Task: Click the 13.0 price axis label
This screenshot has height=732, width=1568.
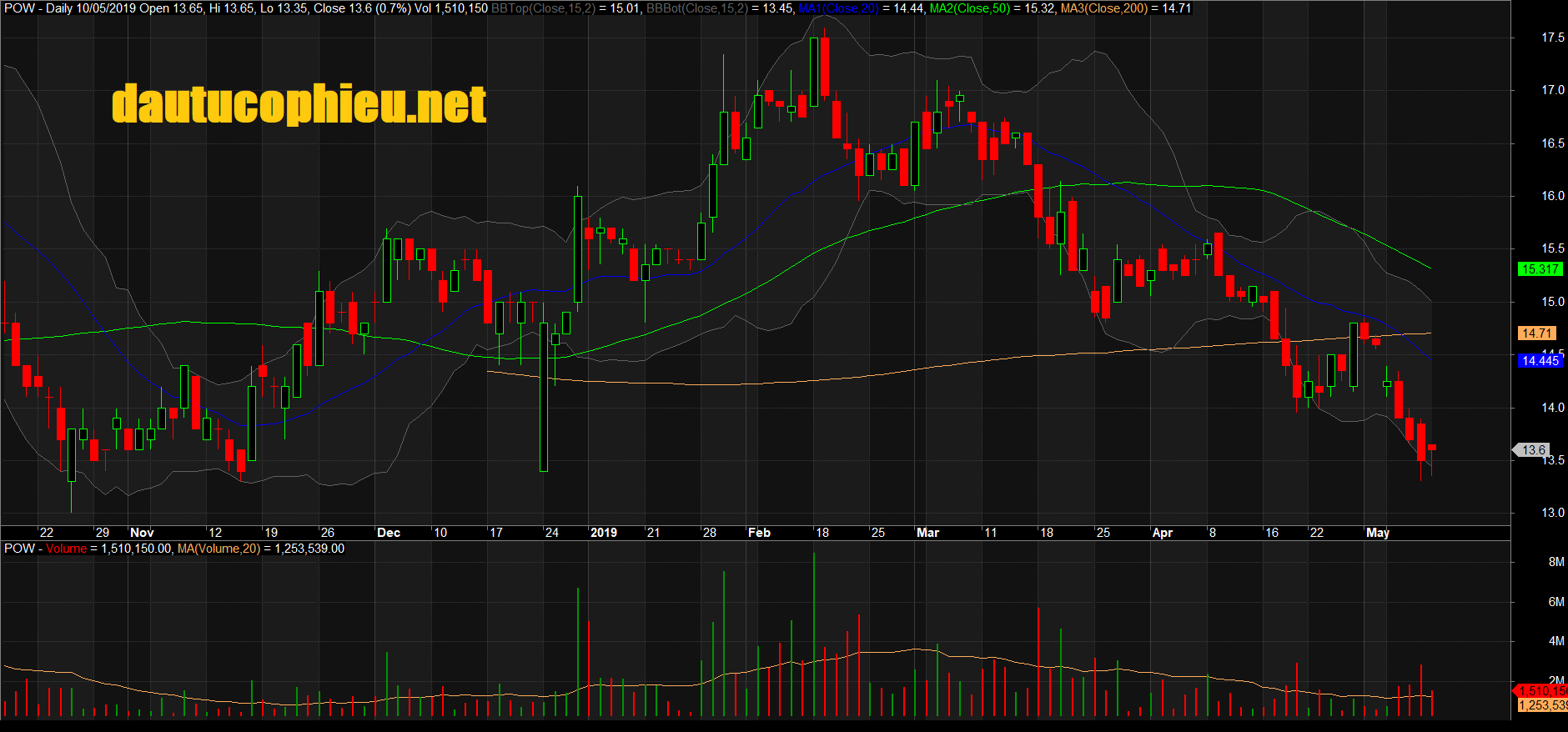Action: point(1553,513)
